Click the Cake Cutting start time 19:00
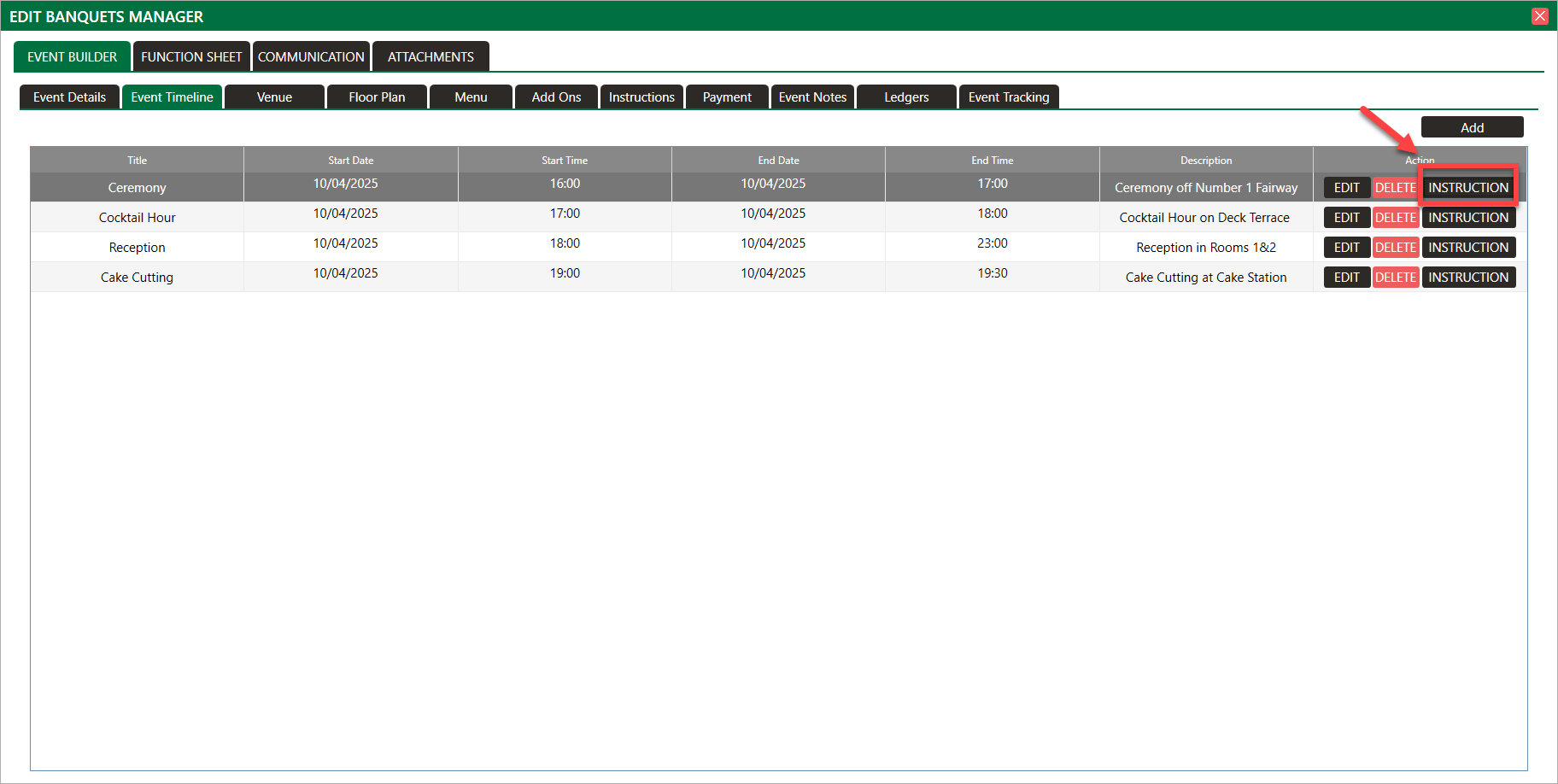Image resolution: width=1558 pixels, height=784 pixels. click(x=565, y=273)
